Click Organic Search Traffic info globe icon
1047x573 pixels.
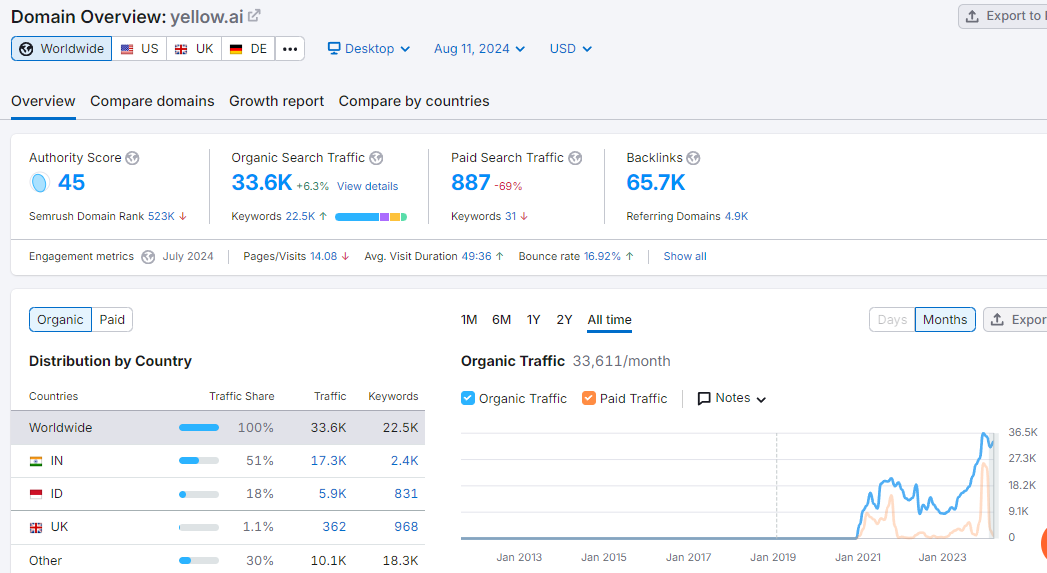[x=377, y=158]
